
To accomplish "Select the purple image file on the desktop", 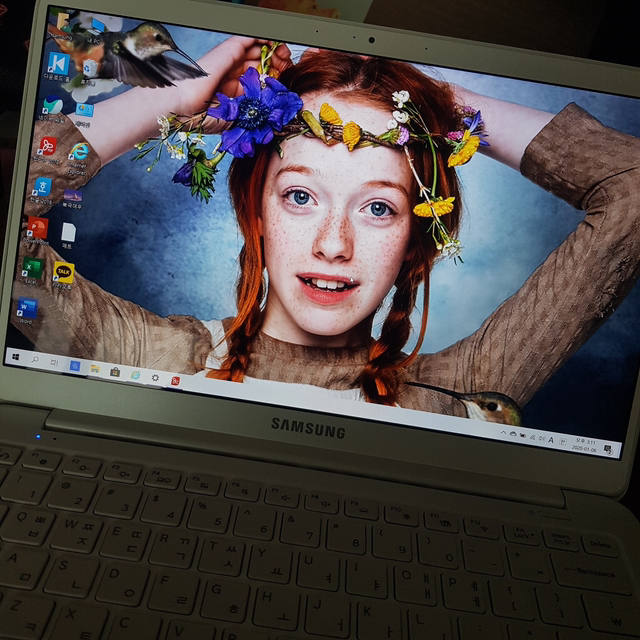I will tap(73, 196).
